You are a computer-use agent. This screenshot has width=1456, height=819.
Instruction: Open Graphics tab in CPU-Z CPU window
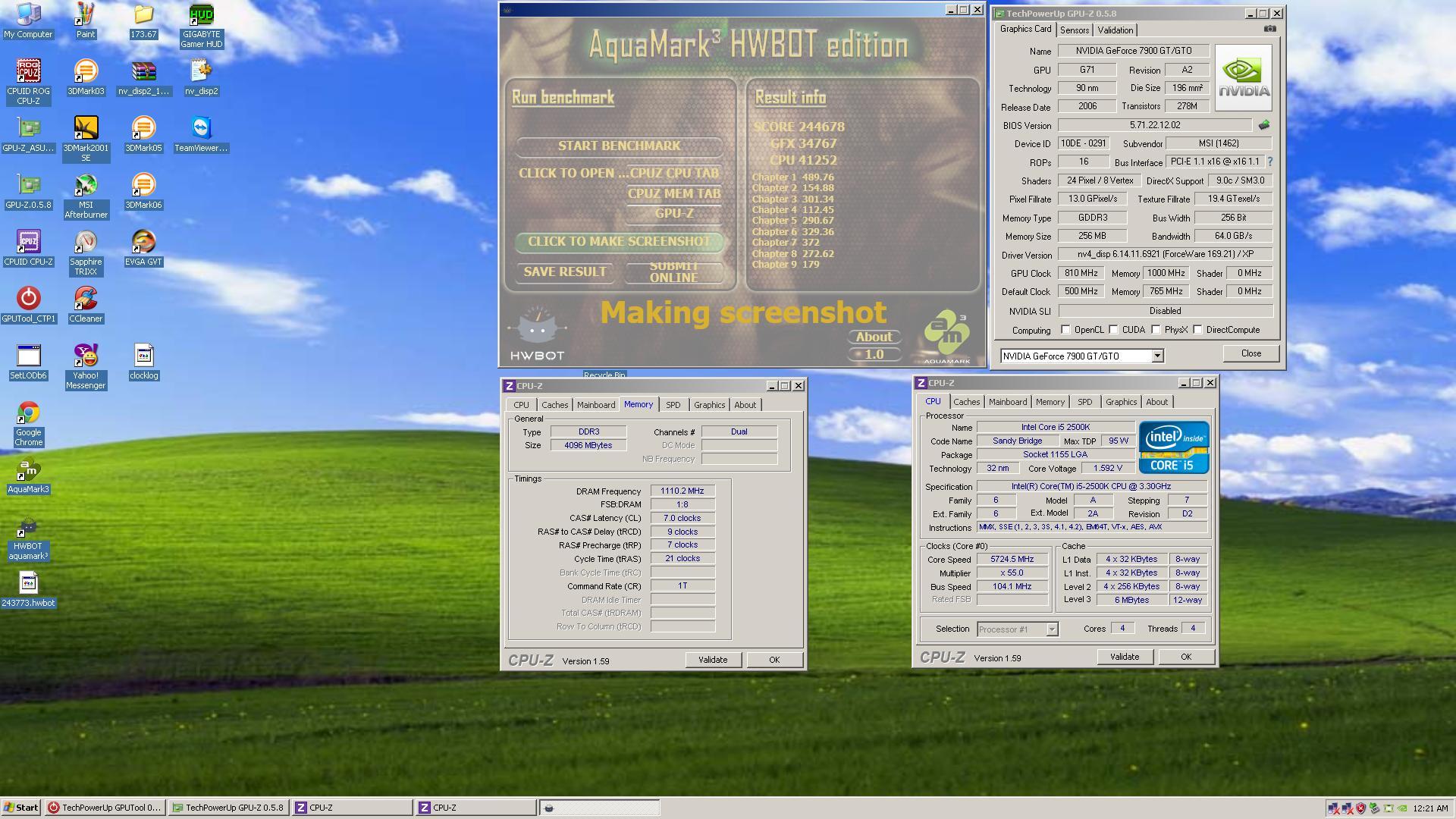(1121, 402)
